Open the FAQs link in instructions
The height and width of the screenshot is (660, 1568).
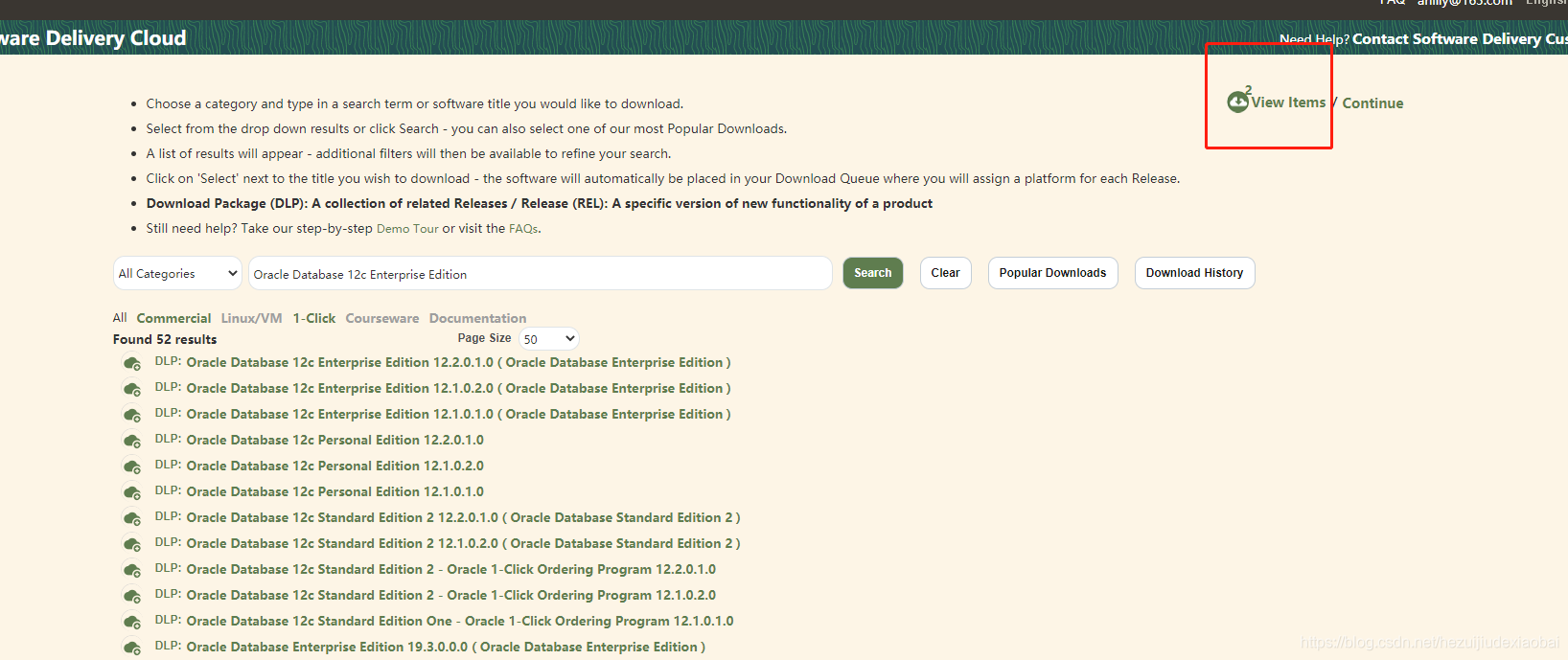tap(523, 229)
